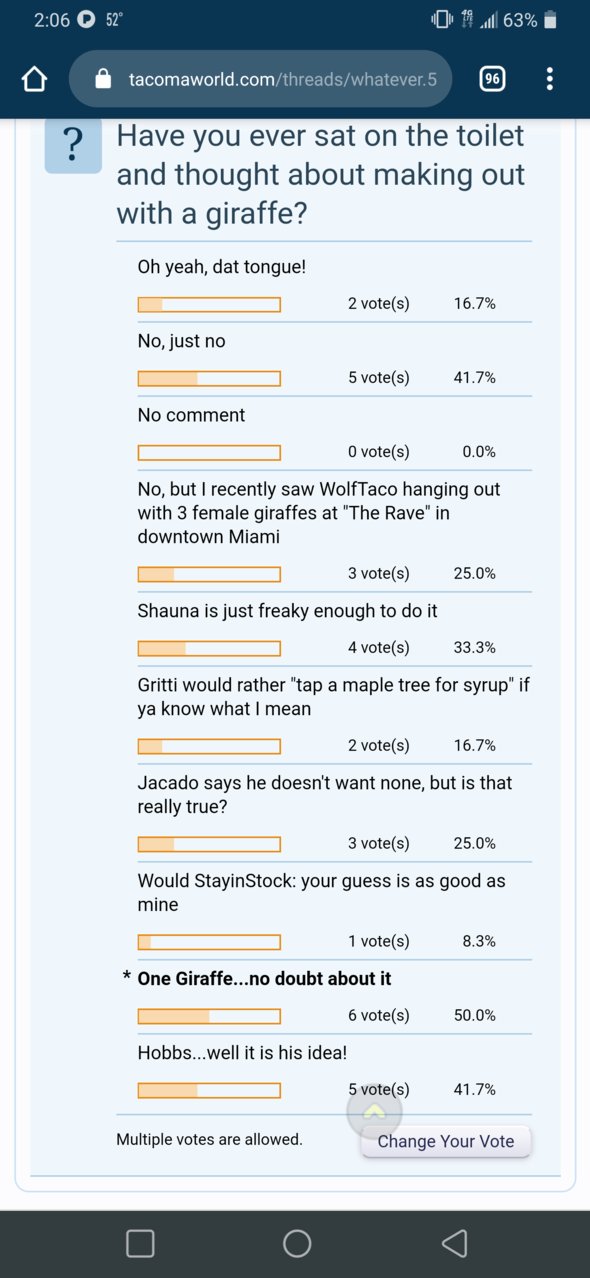Click the empty No comment result bar
The width and height of the screenshot is (590, 1278).
[x=209, y=452]
